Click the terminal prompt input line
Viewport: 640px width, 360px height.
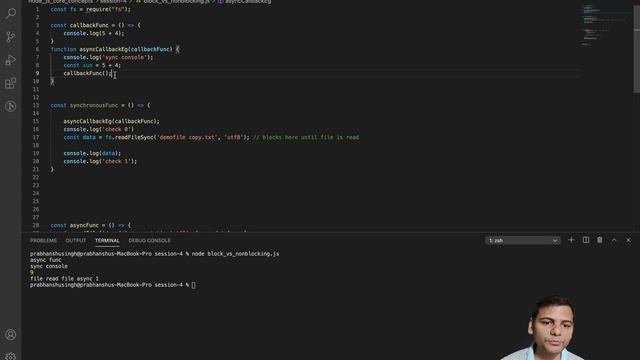coord(113,285)
